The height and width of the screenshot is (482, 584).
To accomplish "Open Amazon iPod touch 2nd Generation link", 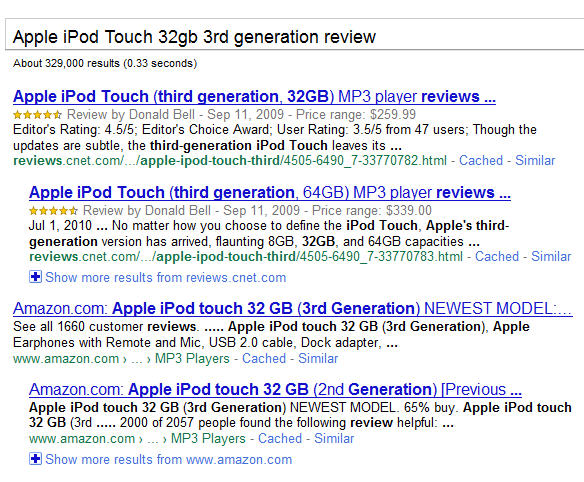I will (275, 389).
